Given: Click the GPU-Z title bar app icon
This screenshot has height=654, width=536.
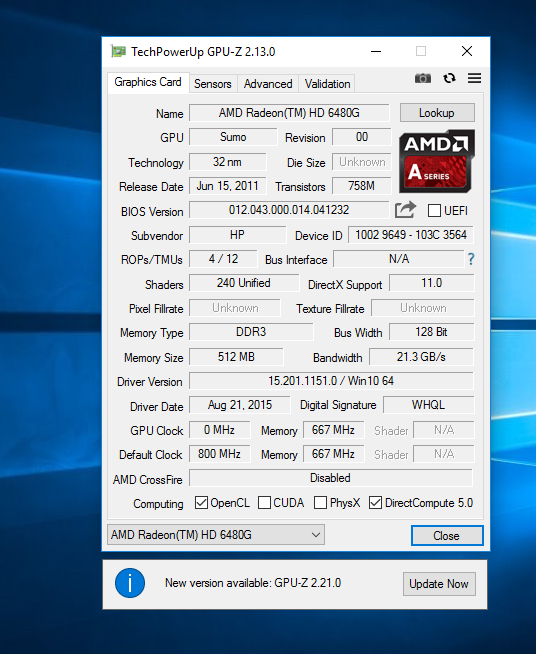Looking at the screenshot, I should (x=118, y=52).
